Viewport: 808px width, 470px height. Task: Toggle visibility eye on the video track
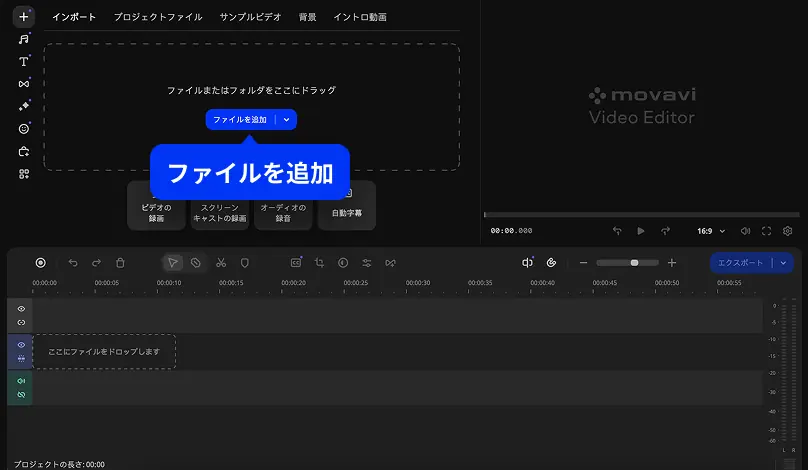[x=21, y=345]
